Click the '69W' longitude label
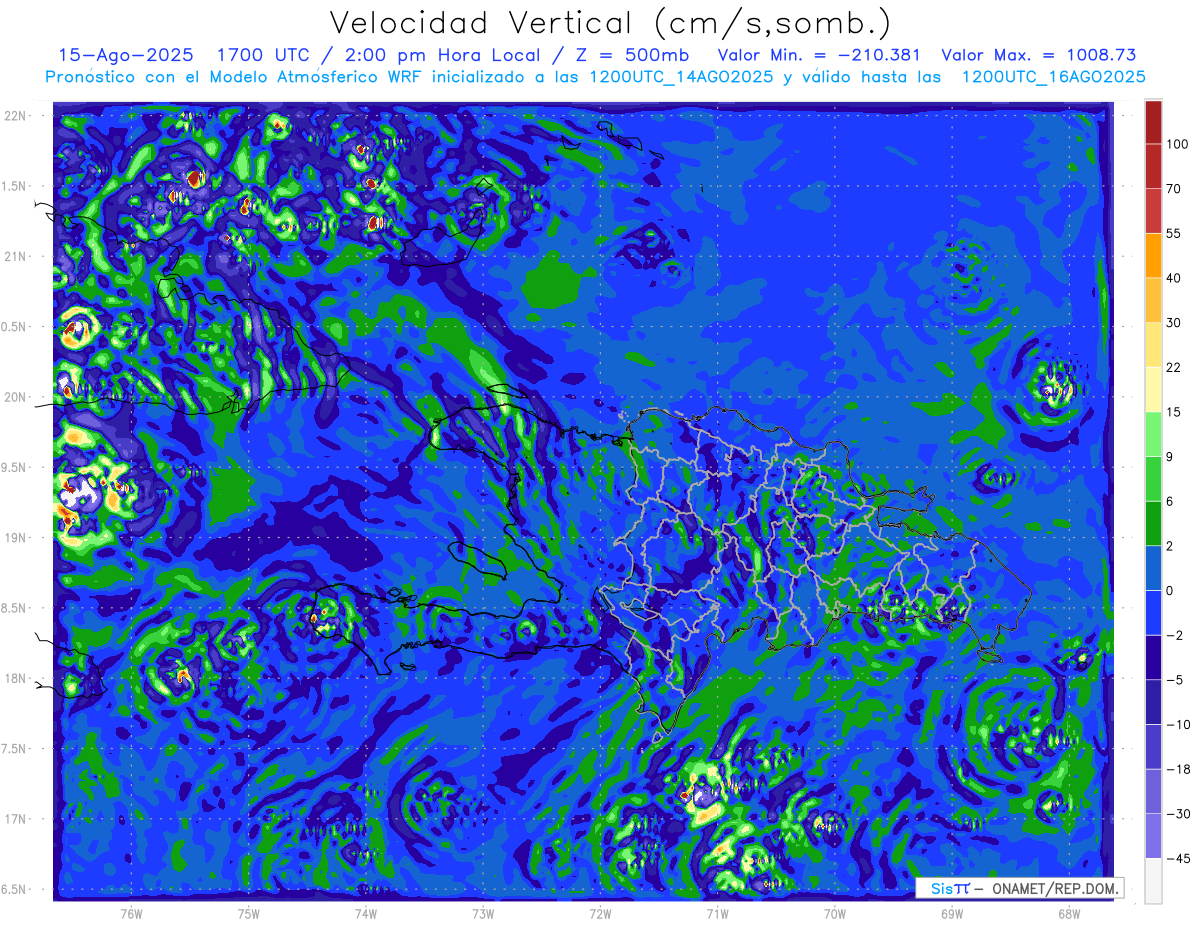Image resolution: width=1200 pixels, height=927 pixels. click(x=951, y=913)
